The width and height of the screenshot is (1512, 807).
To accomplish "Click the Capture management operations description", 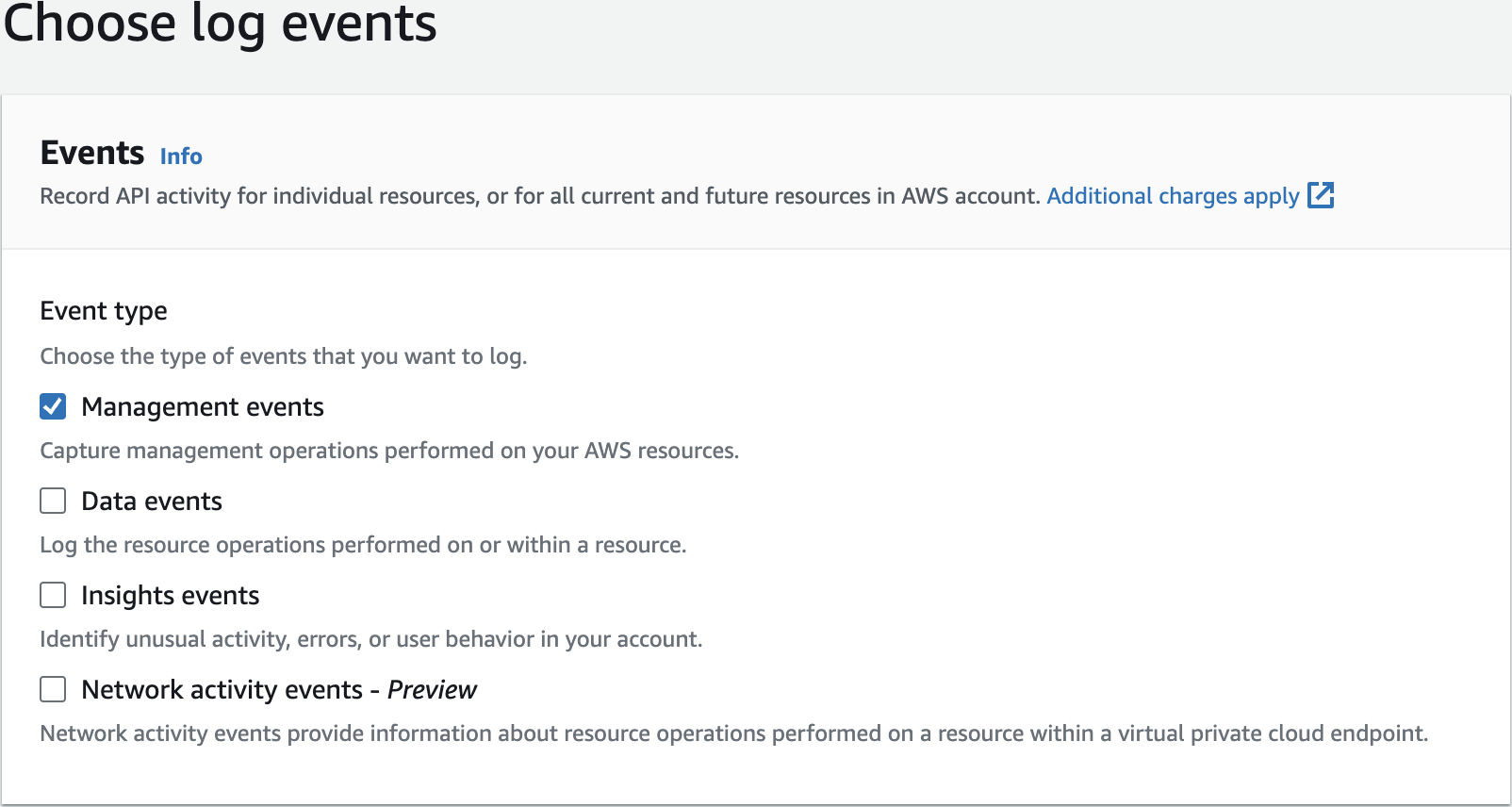I will tap(388, 451).
